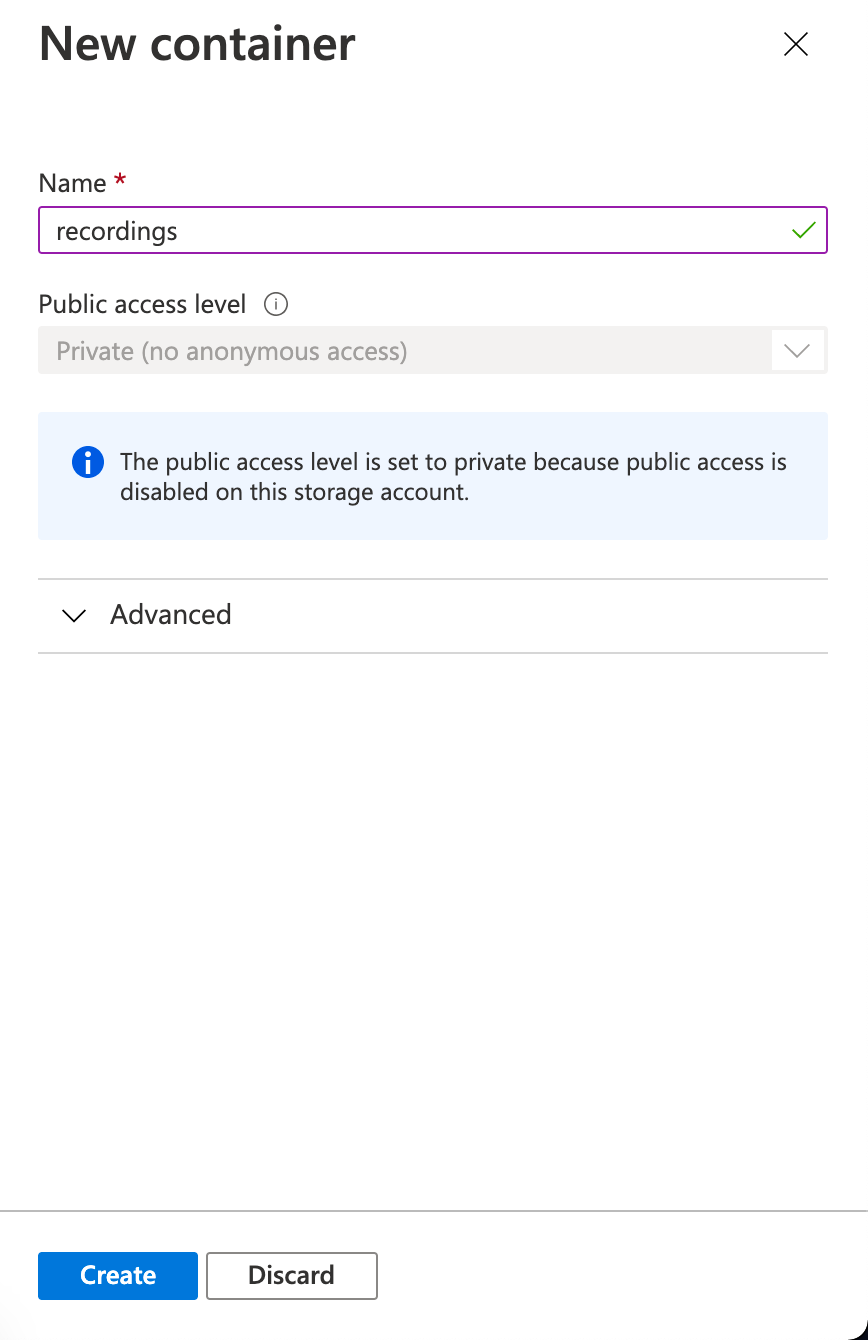Click the blue information icon in the banner
Screen dimensions: 868x1340
pos(88,462)
